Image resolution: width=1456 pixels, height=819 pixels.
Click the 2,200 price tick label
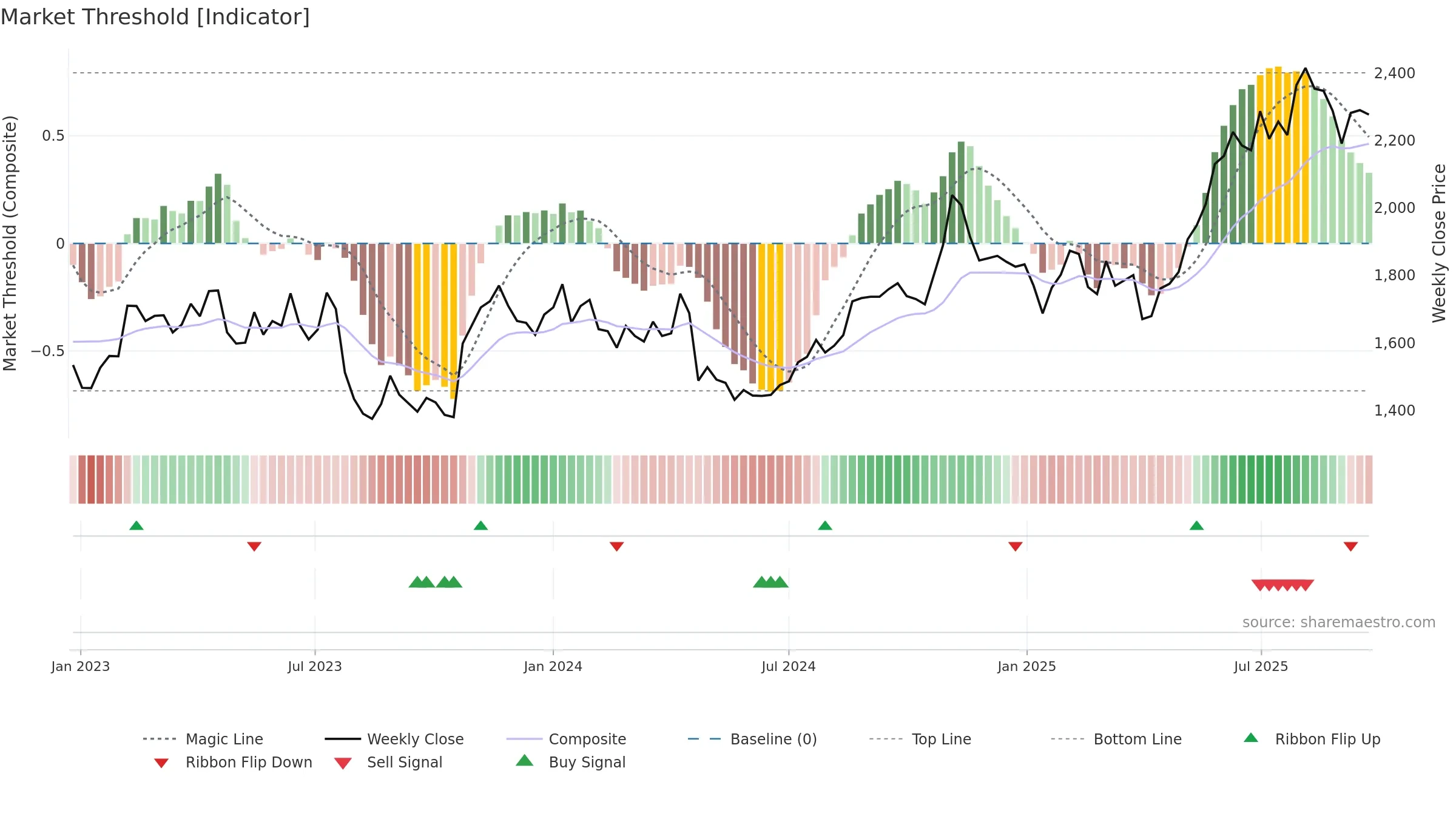click(1395, 141)
